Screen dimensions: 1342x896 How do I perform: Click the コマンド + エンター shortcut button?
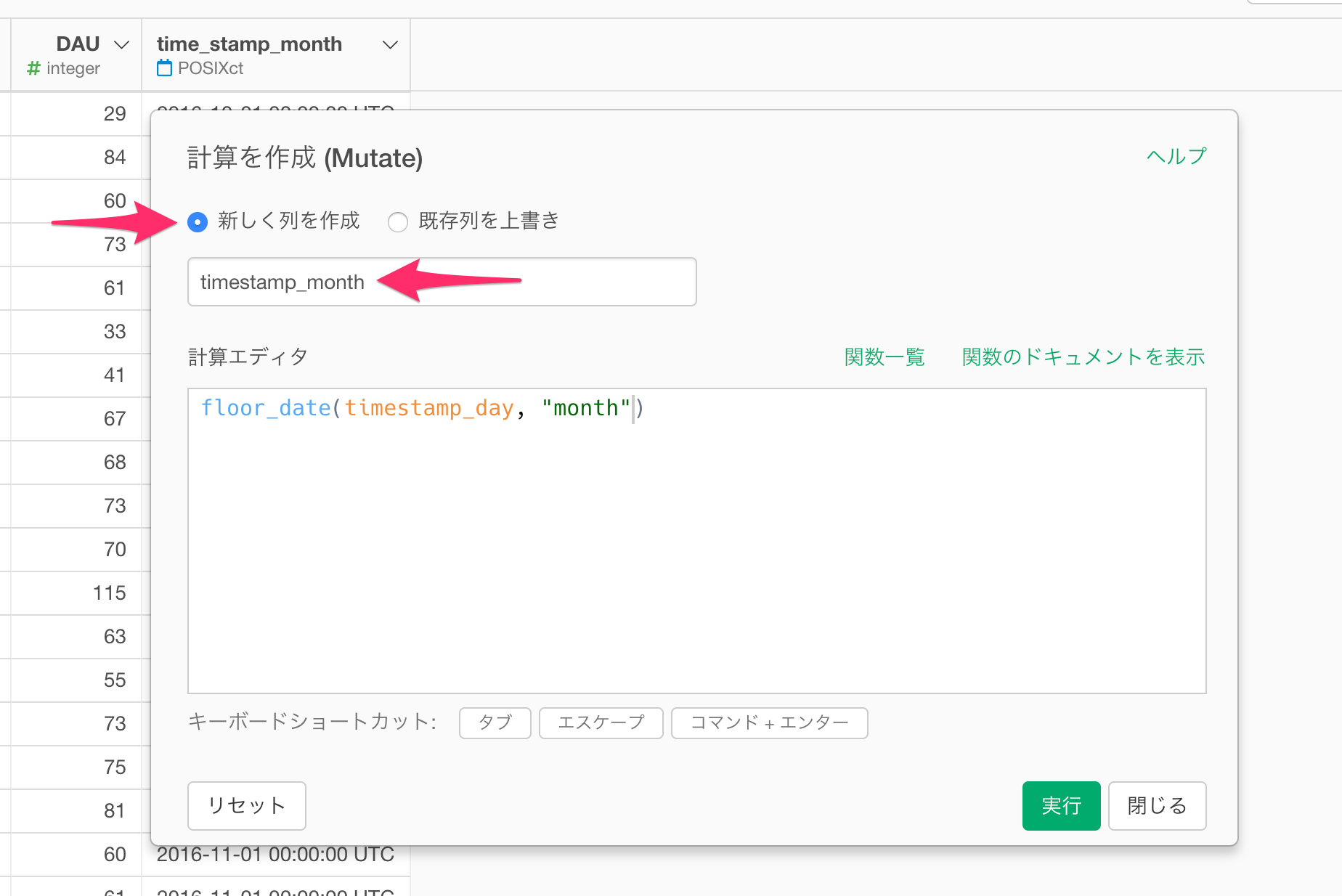(770, 722)
